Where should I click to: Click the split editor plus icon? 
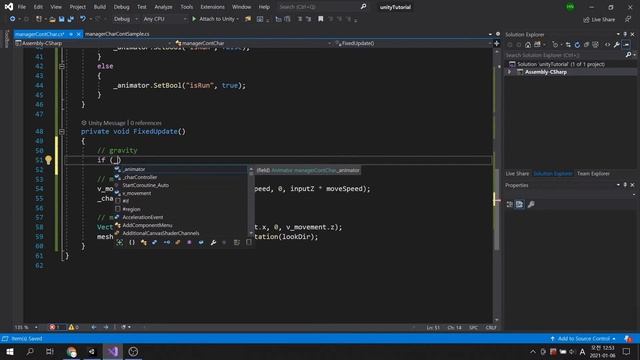(x=497, y=43)
